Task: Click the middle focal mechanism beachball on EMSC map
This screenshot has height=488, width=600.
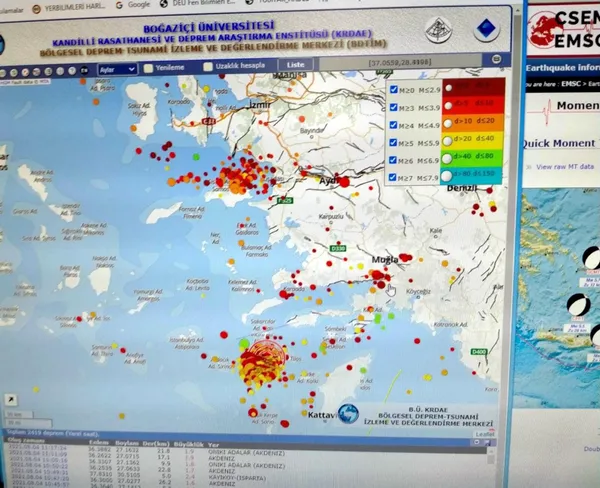Action: tap(577, 305)
